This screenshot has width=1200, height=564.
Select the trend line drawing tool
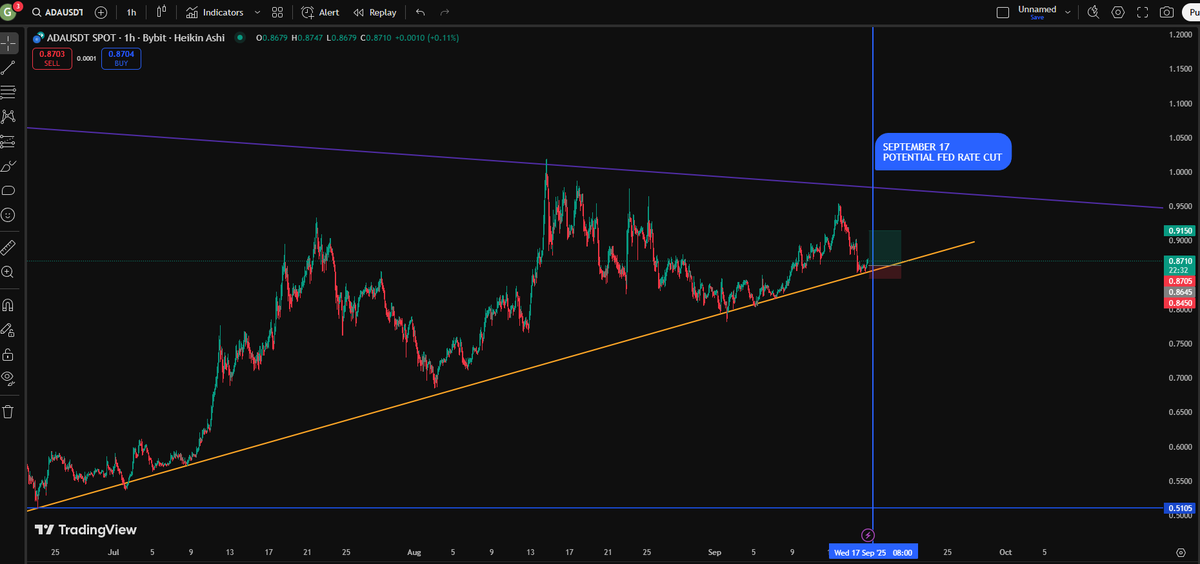click(9, 68)
